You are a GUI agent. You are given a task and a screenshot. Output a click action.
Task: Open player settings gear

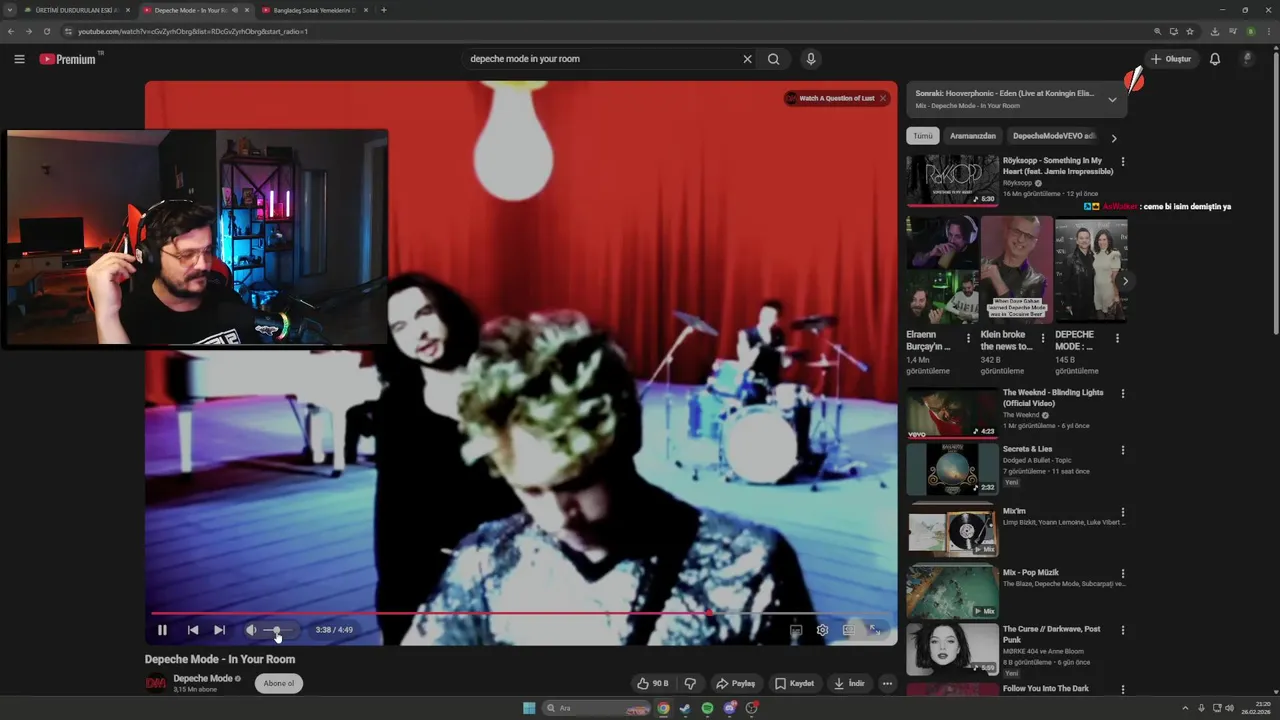[822, 630]
